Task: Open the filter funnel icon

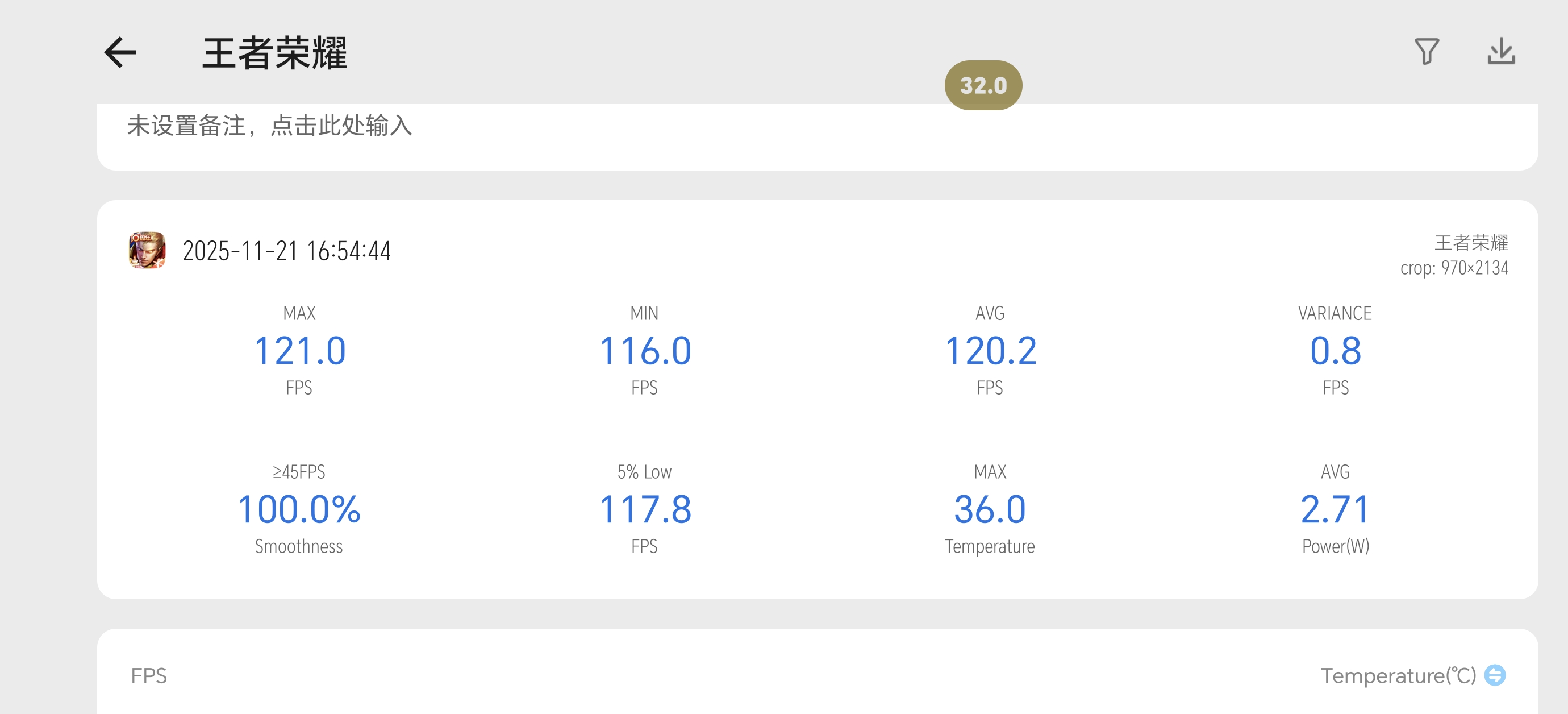Action: pos(1426,51)
